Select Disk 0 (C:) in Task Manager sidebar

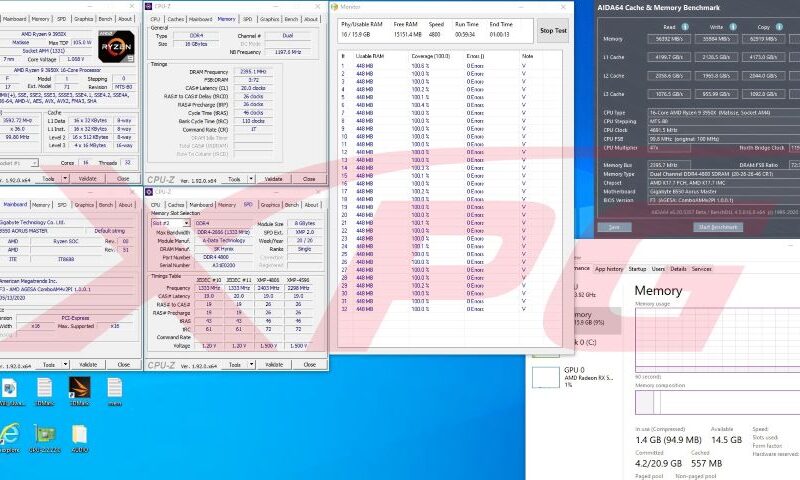point(584,342)
